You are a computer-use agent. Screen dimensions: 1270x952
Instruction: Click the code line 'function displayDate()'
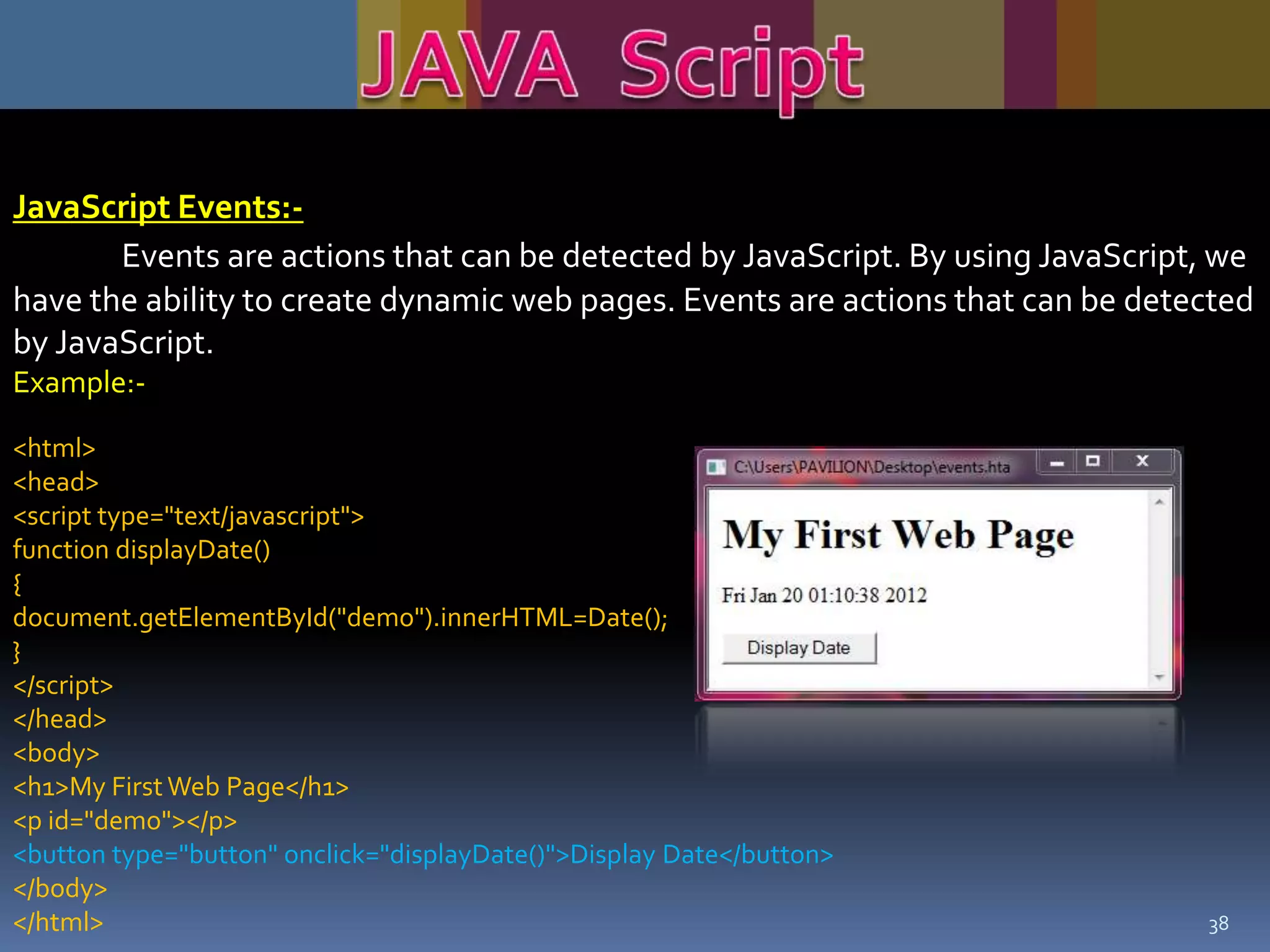click(x=142, y=550)
